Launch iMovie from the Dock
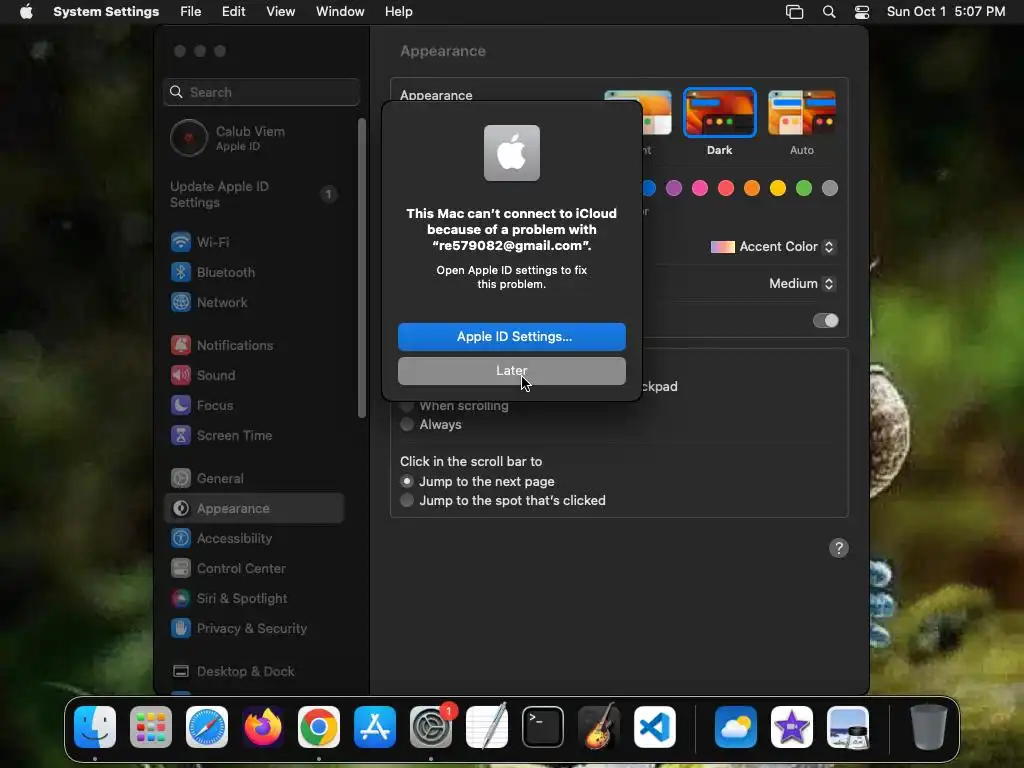This screenshot has height=768, width=1024. click(x=792, y=727)
